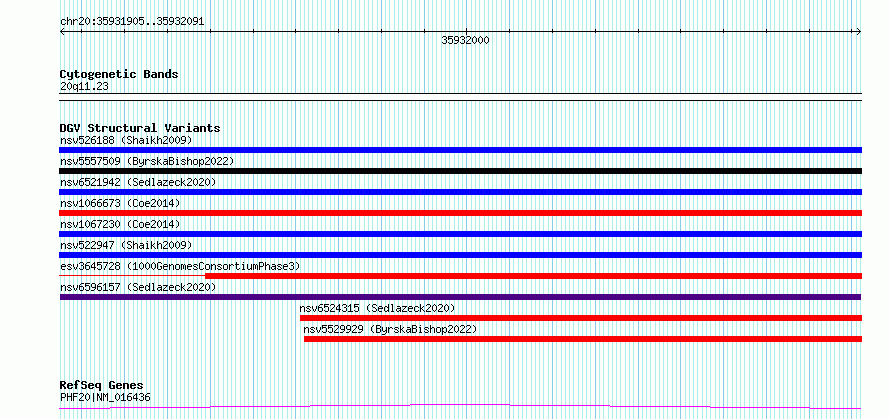Select the red bar under nsv1066673
The height and width of the screenshot is (419, 890).
tap(460, 213)
